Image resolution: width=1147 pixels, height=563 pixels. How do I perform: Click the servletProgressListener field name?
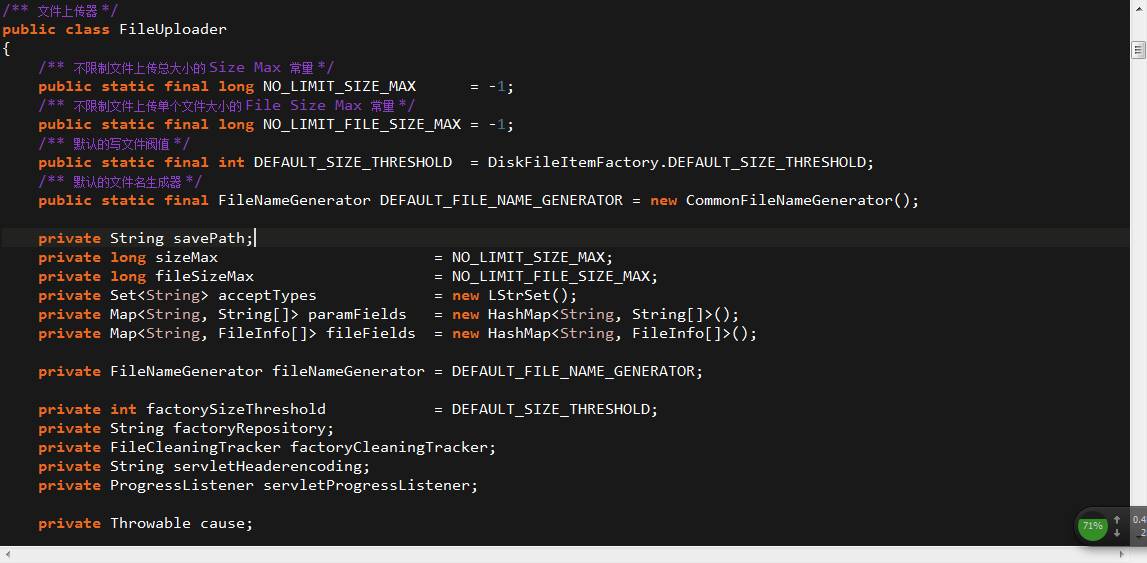coord(366,485)
